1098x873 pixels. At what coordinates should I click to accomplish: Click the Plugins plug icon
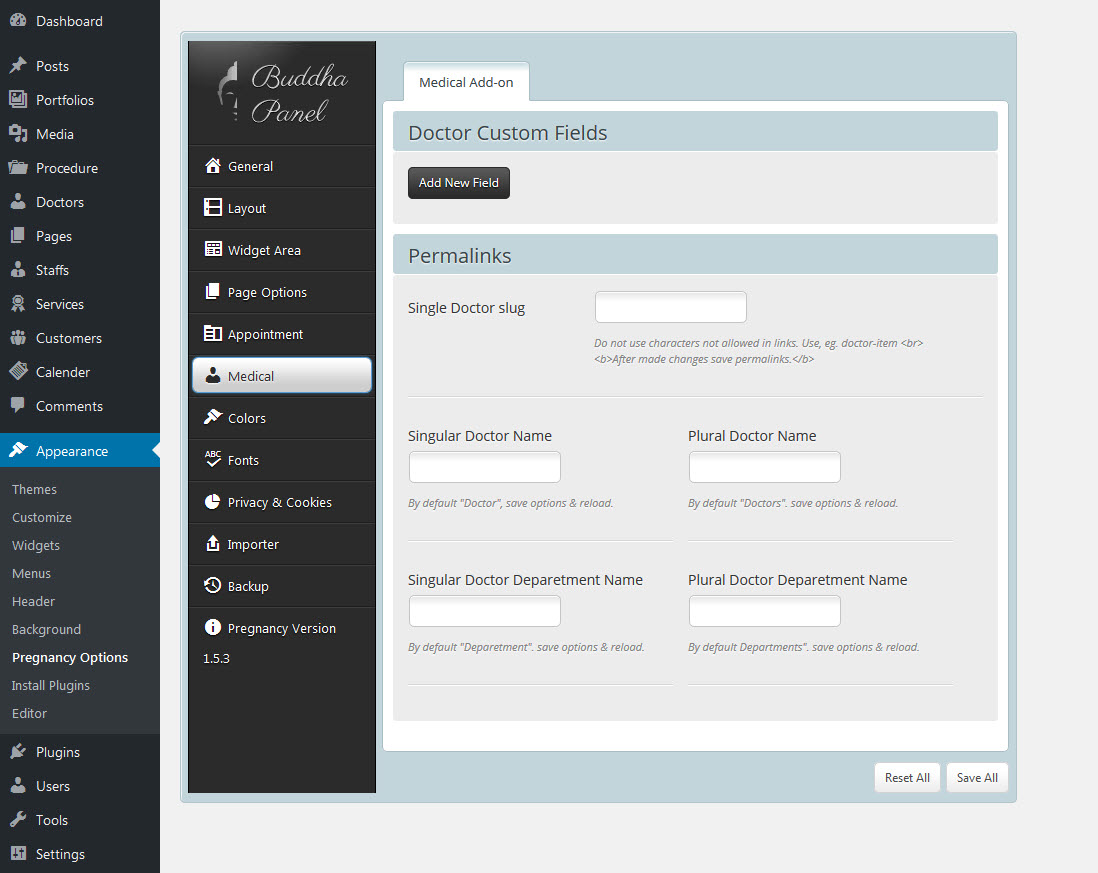18,752
